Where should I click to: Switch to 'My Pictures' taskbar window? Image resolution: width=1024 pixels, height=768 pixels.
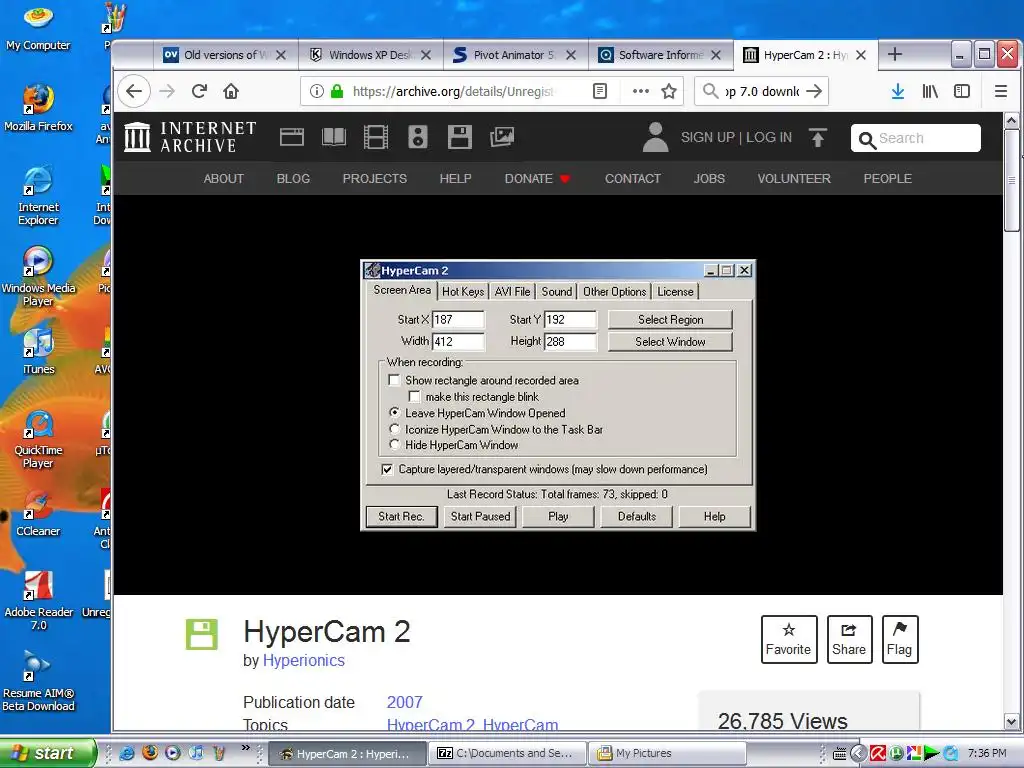(667, 753)
